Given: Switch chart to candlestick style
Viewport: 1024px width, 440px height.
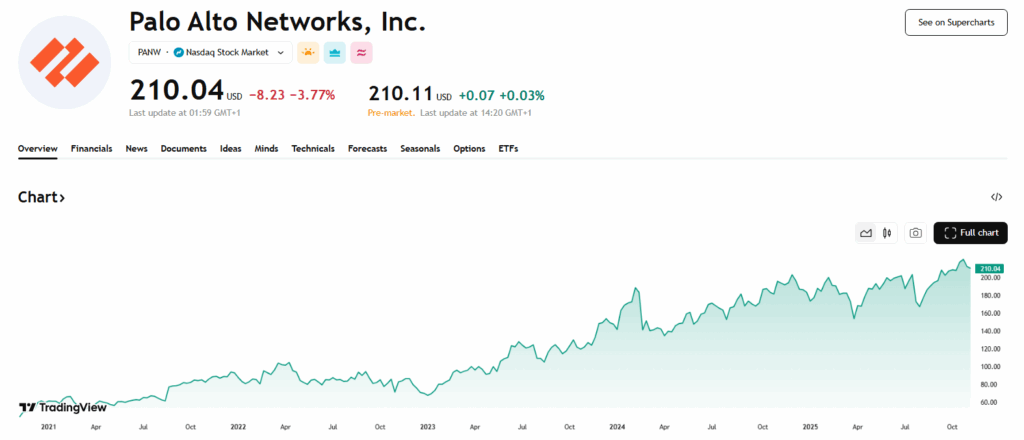Looking at the screenshot, I should [x=886, y=233].
